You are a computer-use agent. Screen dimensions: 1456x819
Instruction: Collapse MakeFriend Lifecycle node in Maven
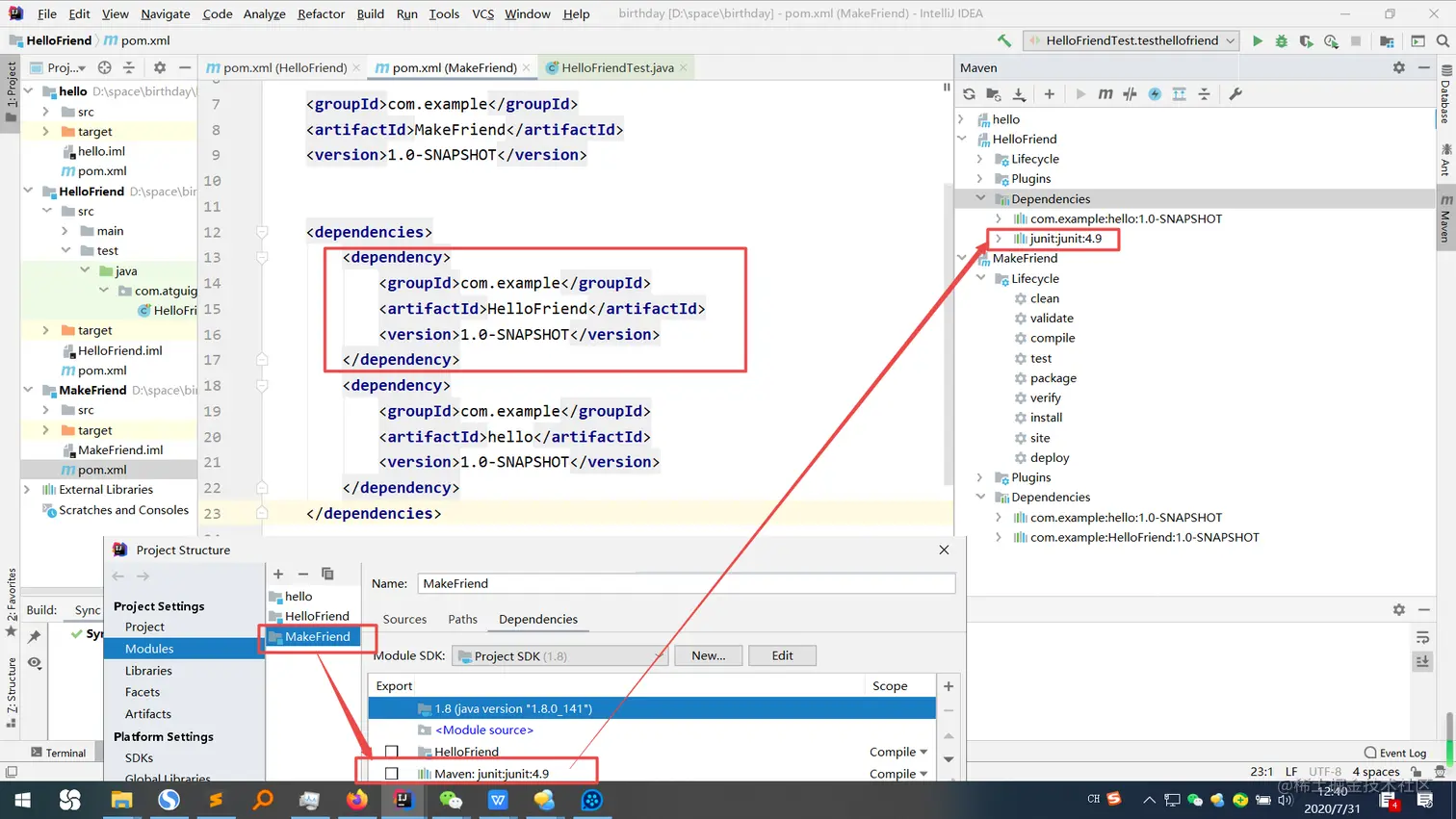click(x=980, y=279)
